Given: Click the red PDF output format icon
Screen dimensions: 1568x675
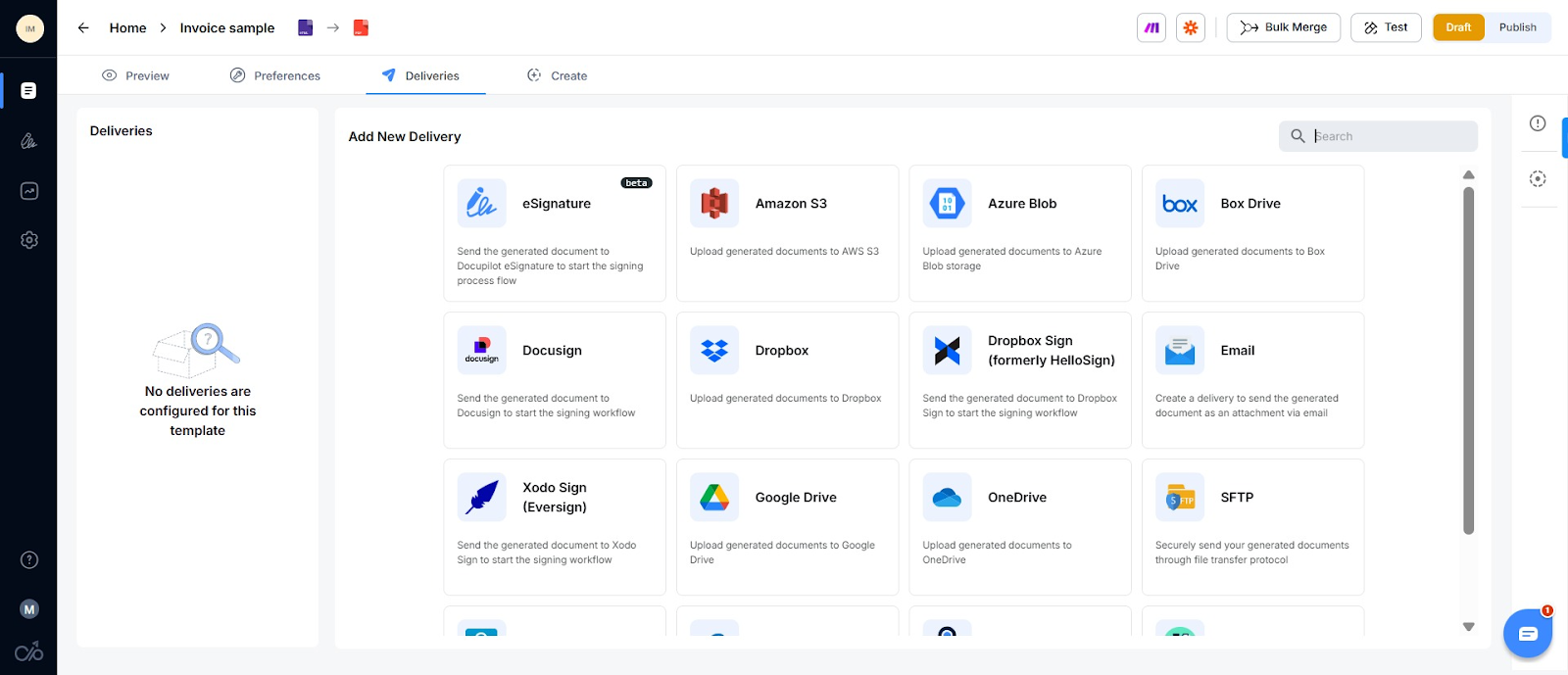Looking at the screenshot, I should pos(361,27).
